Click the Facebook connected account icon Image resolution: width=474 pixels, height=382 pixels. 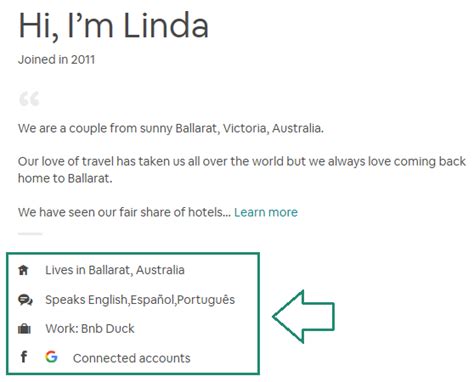24,357
